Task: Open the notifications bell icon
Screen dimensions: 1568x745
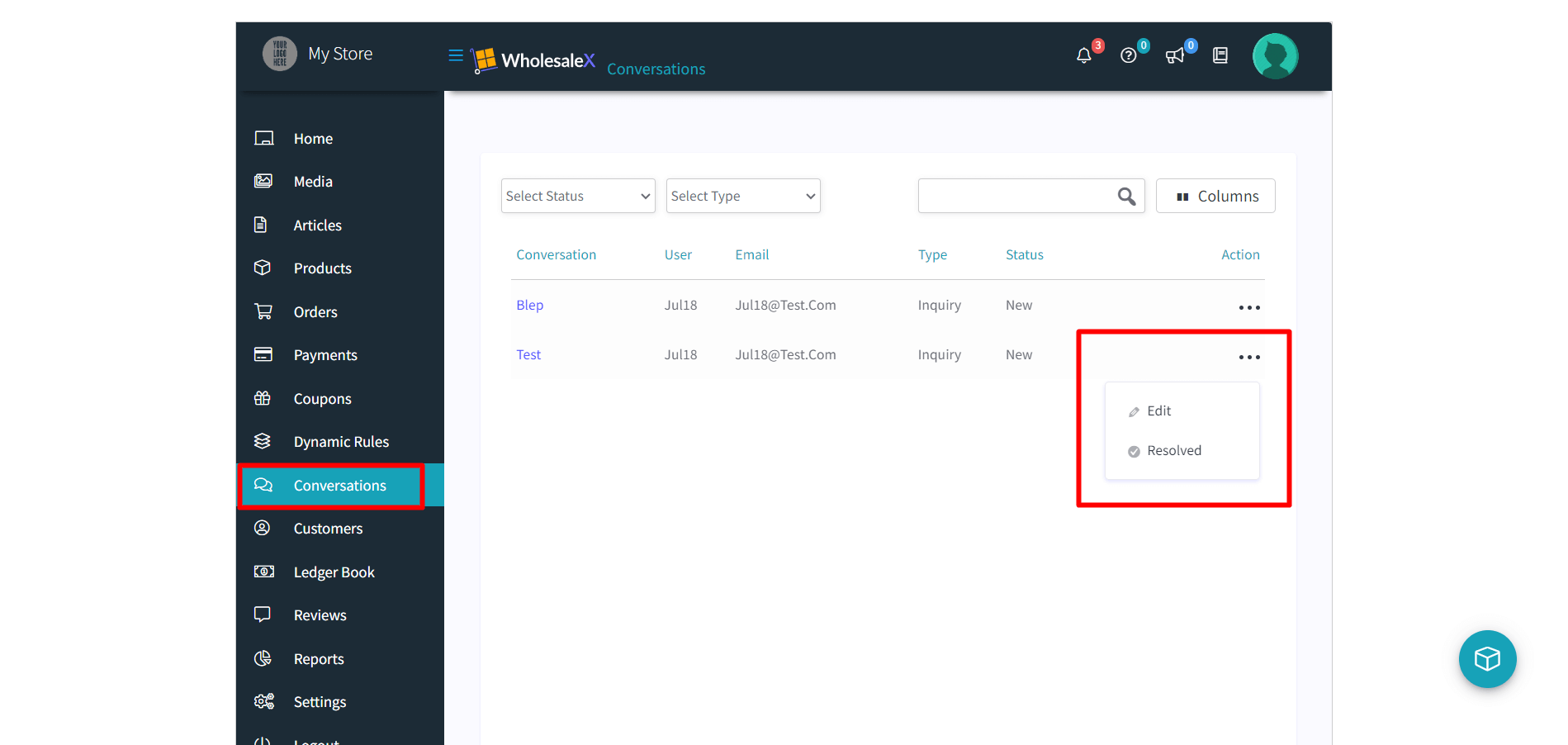Action: tap(1083, 55)
